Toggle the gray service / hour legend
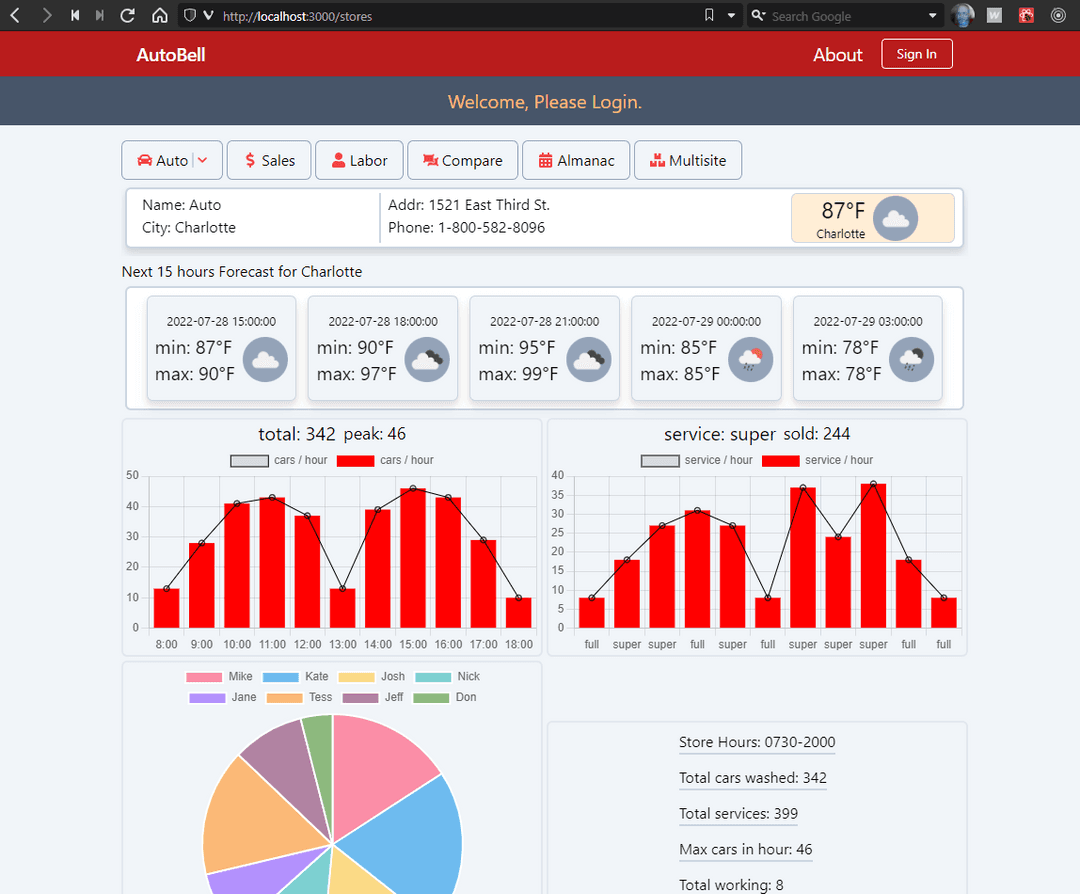 pyautogui.click(x=696, y=460)
